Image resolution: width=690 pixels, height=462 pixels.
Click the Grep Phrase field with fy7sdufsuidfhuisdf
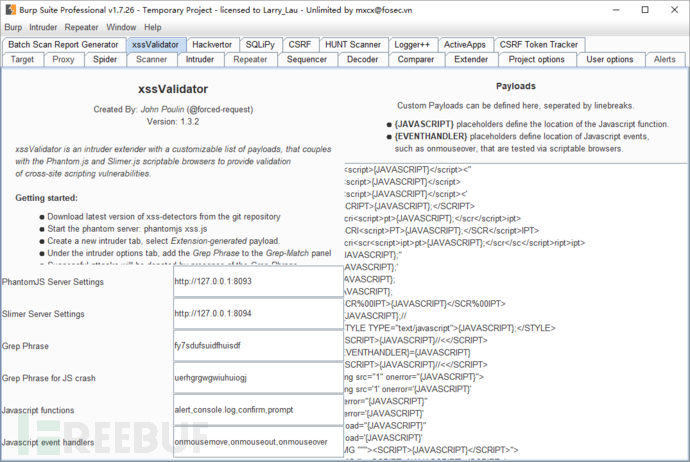[x=258, y=345]
